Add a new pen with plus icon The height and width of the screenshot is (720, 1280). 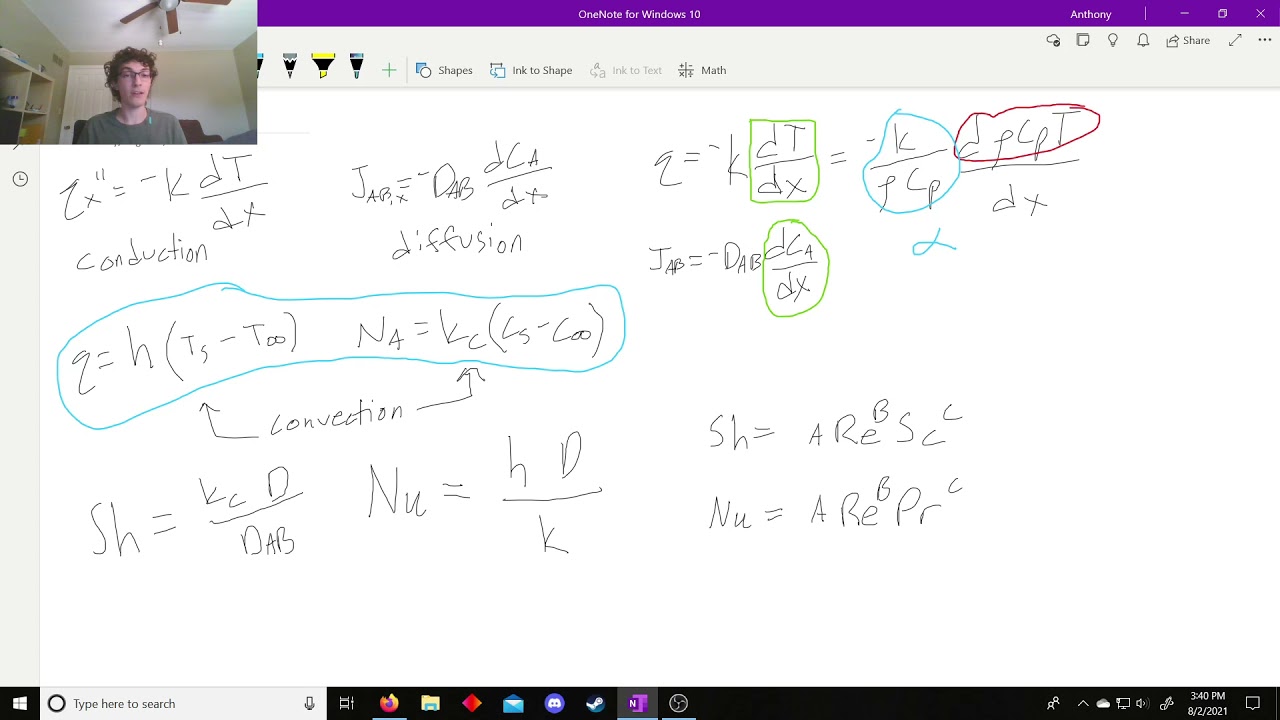389,70
